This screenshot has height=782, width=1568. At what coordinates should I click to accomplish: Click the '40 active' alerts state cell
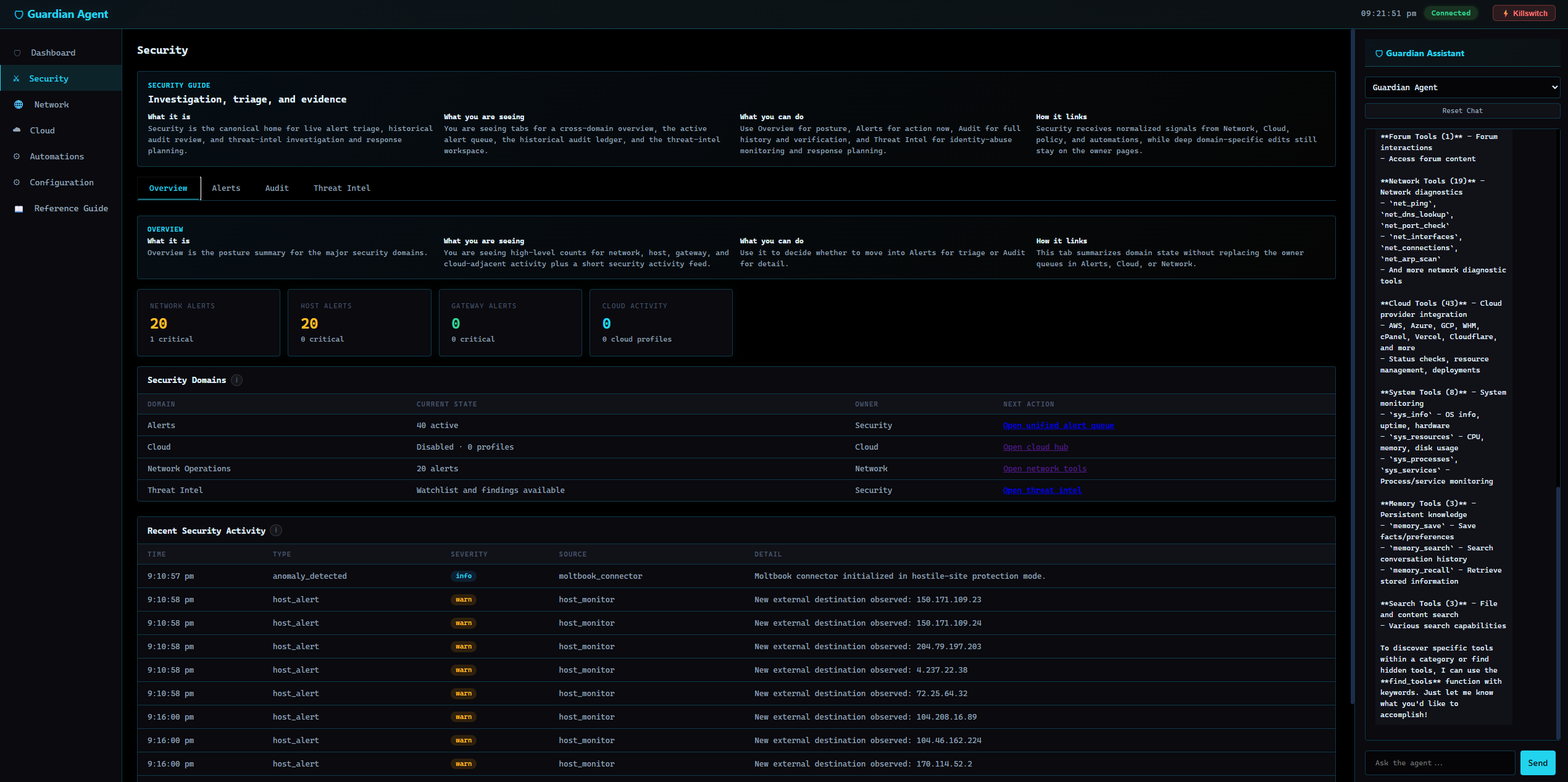437,426
